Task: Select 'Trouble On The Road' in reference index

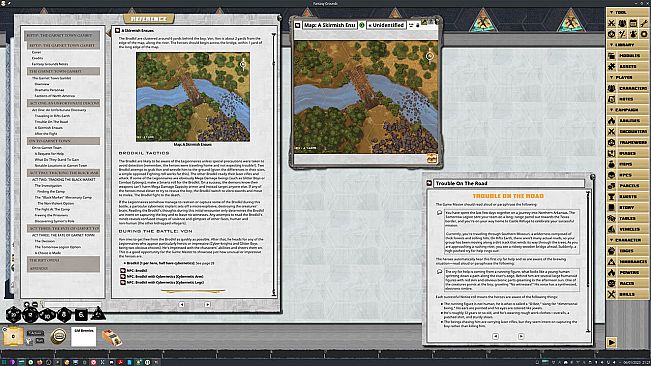Action: [x=51, y=122]
